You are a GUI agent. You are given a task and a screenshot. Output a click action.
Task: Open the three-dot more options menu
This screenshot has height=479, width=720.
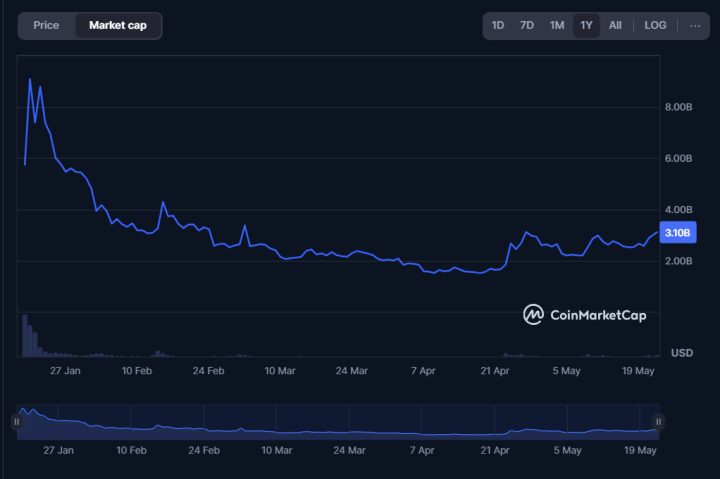(696, 25)
